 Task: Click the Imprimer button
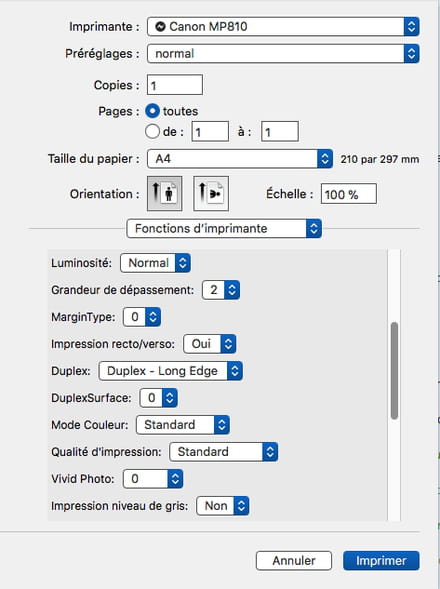(x=381, y=561)
